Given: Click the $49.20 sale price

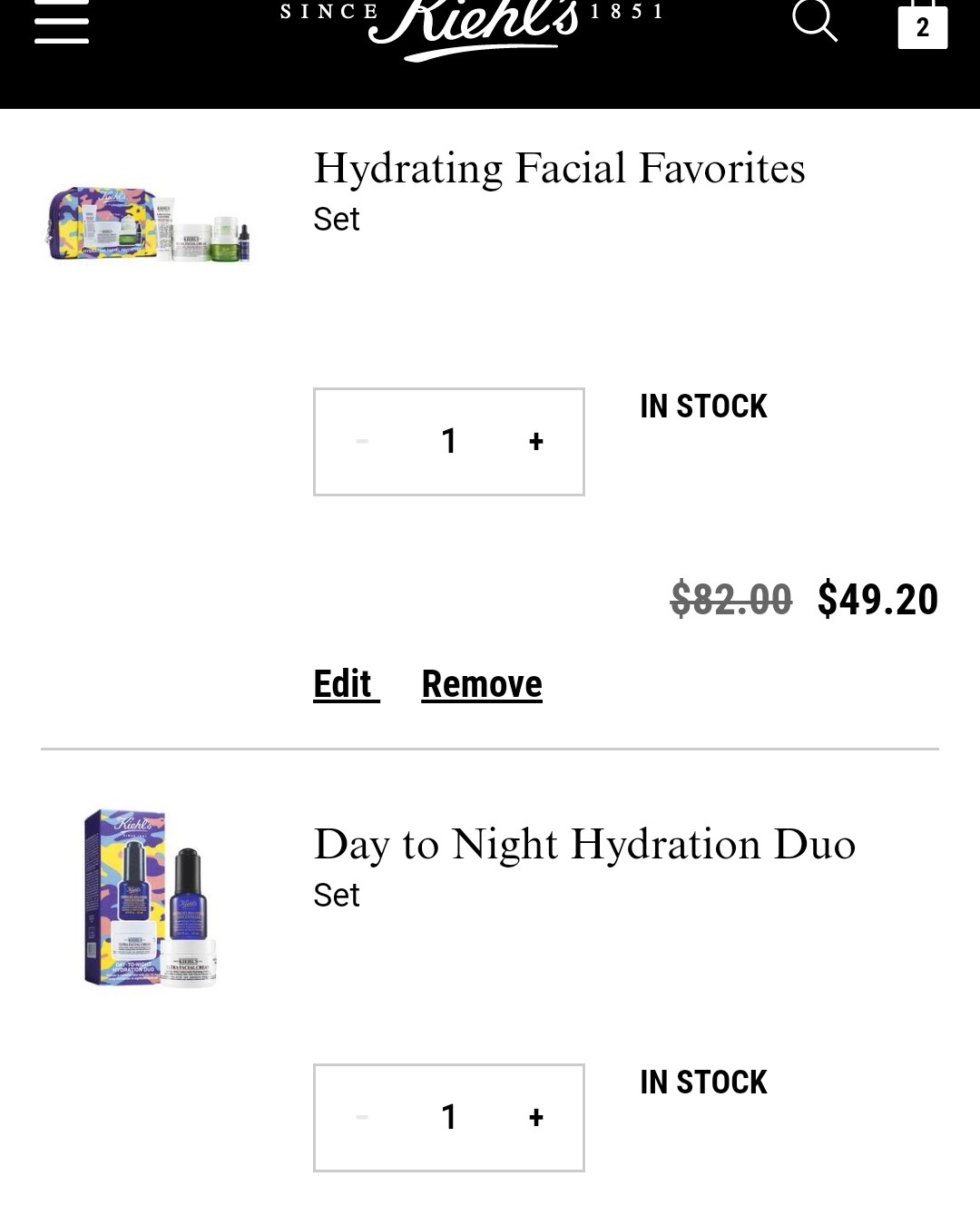Looking at the screenshot, I should 877,600.
